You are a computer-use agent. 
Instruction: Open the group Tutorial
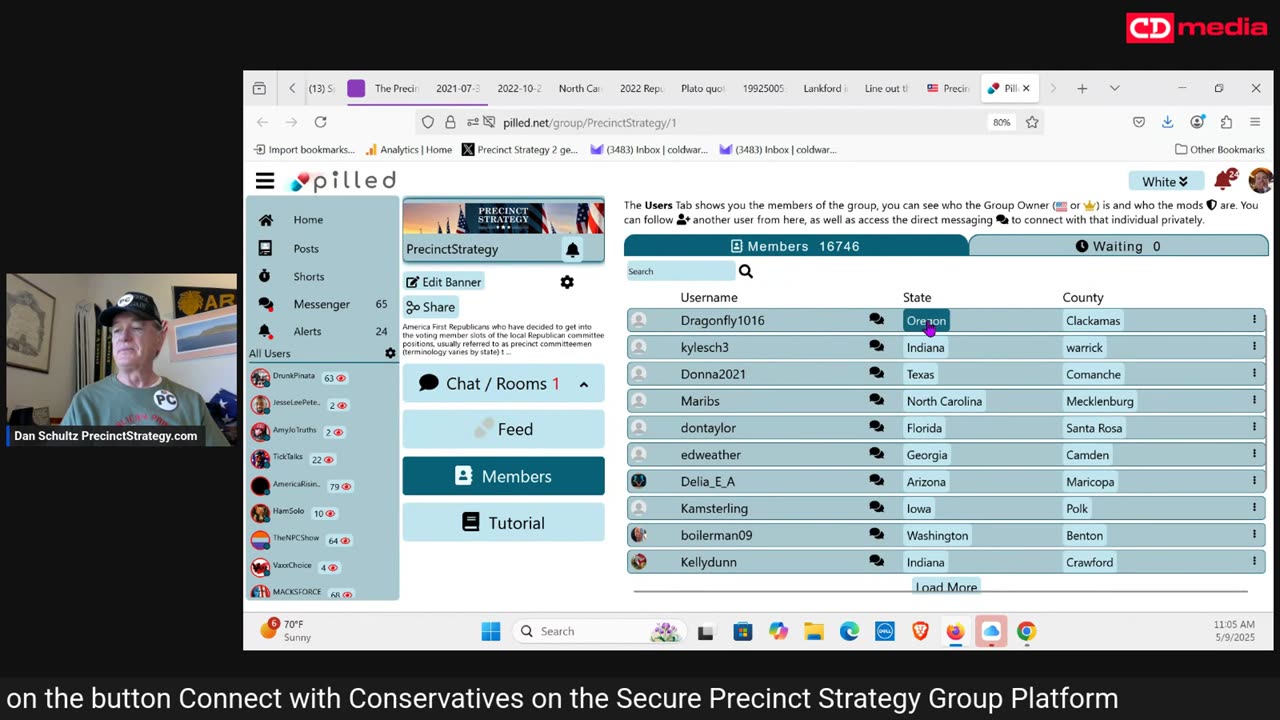click(503, 523)
